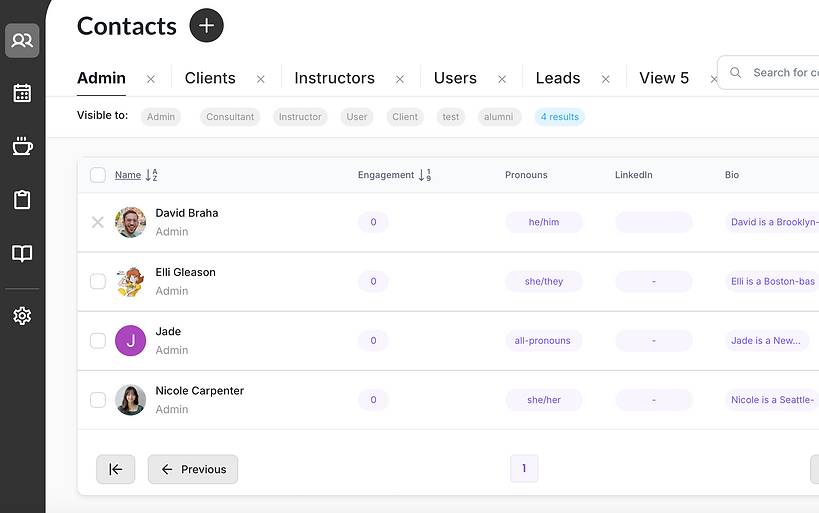Click the search magnifier icon
The height and width of the screenshot is (513, 819).
[735, 73]
